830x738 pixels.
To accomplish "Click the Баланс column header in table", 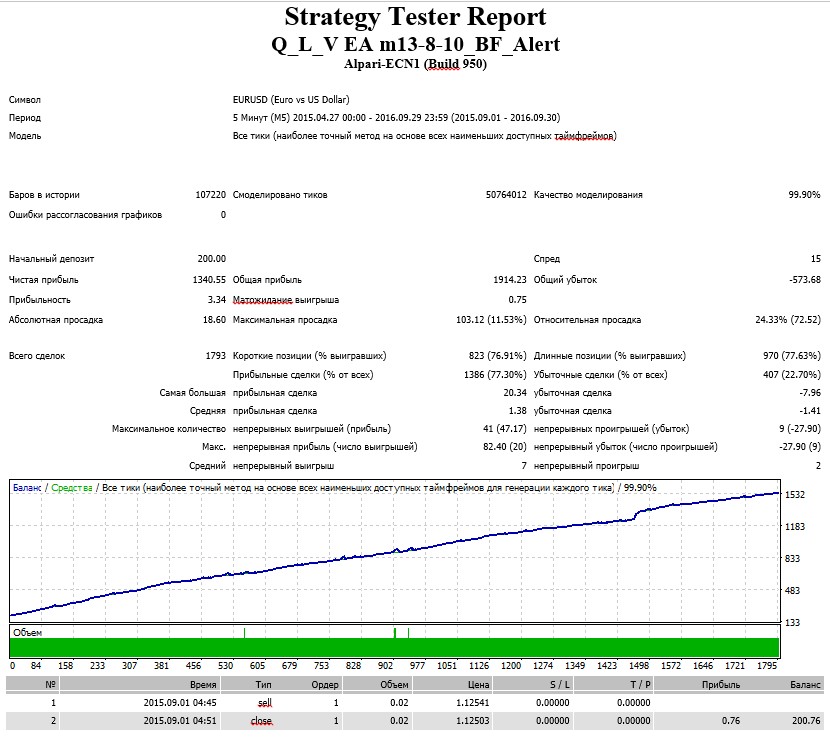I will point(805,685).
